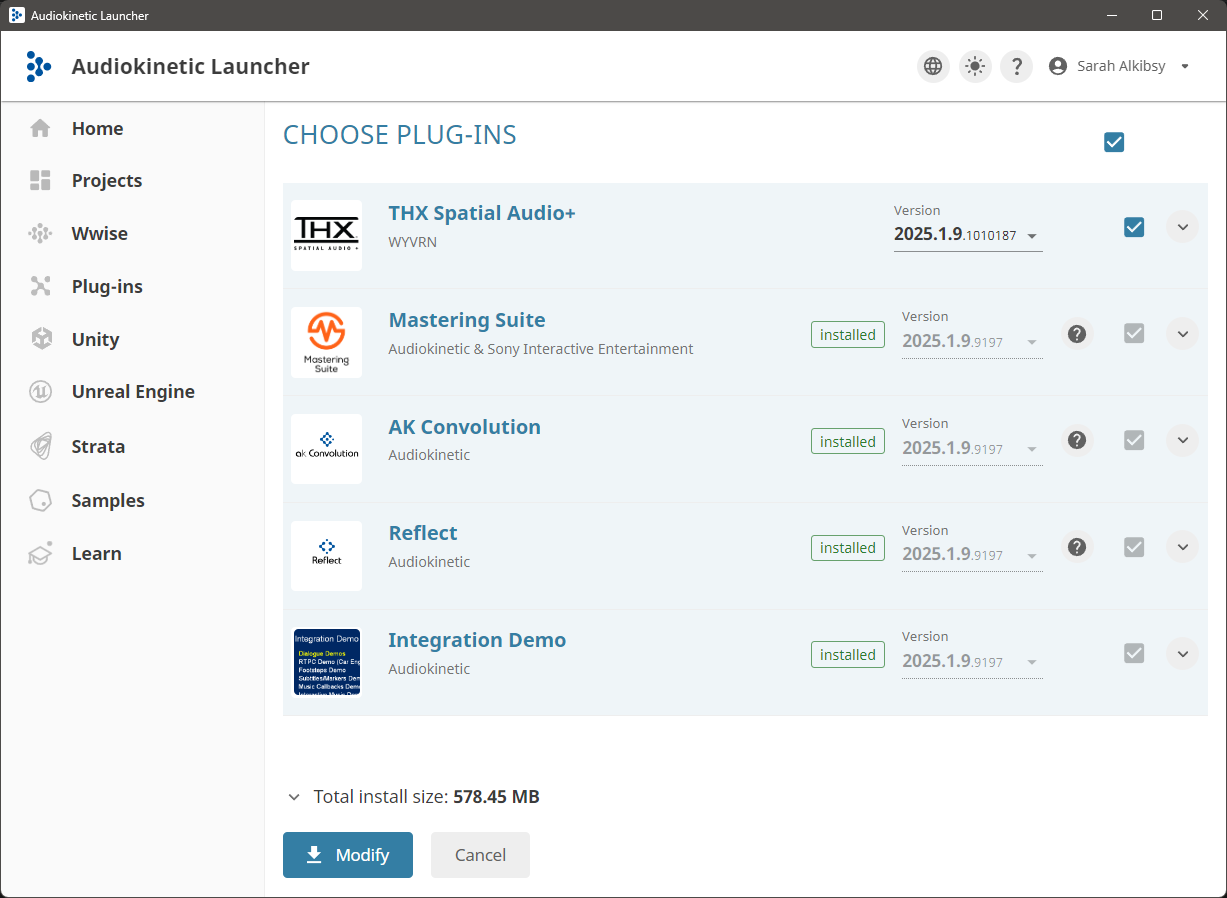Uncheck the THX Spatial Audio+ checkbox
Image resolution: width=1227 pixels, height=898 pixels.
1134,227
